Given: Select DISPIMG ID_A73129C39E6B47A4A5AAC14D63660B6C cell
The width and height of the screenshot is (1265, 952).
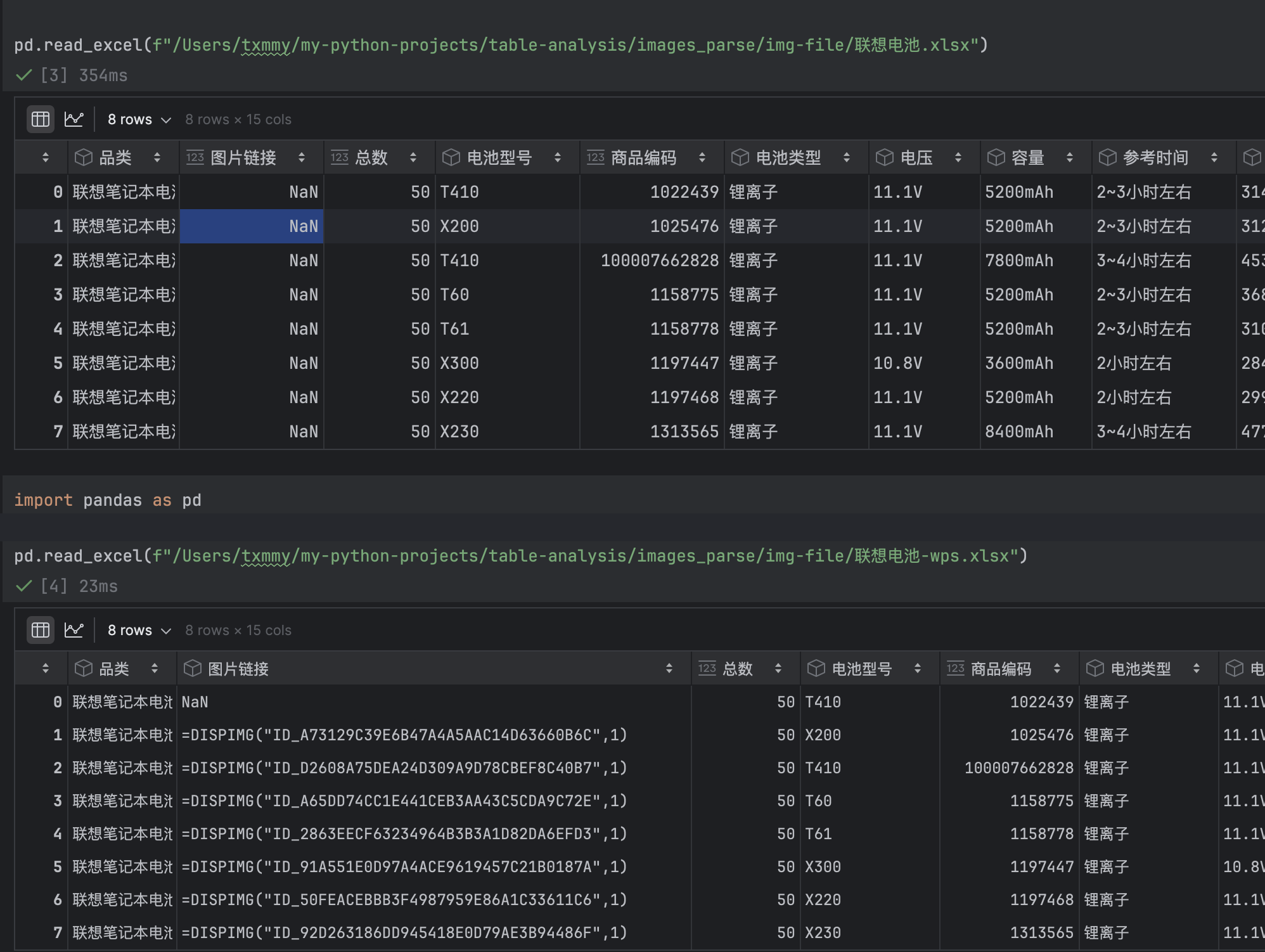Looking at the screenshot, I should pos(434,735).
